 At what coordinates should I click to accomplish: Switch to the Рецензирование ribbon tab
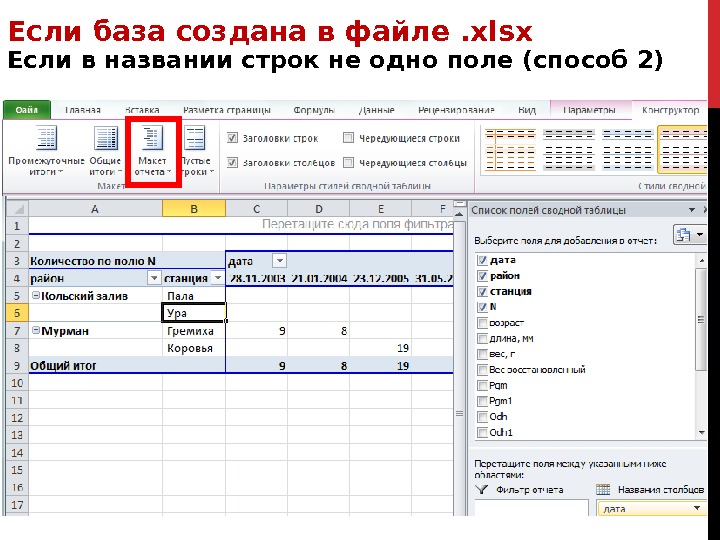(456, 110)
